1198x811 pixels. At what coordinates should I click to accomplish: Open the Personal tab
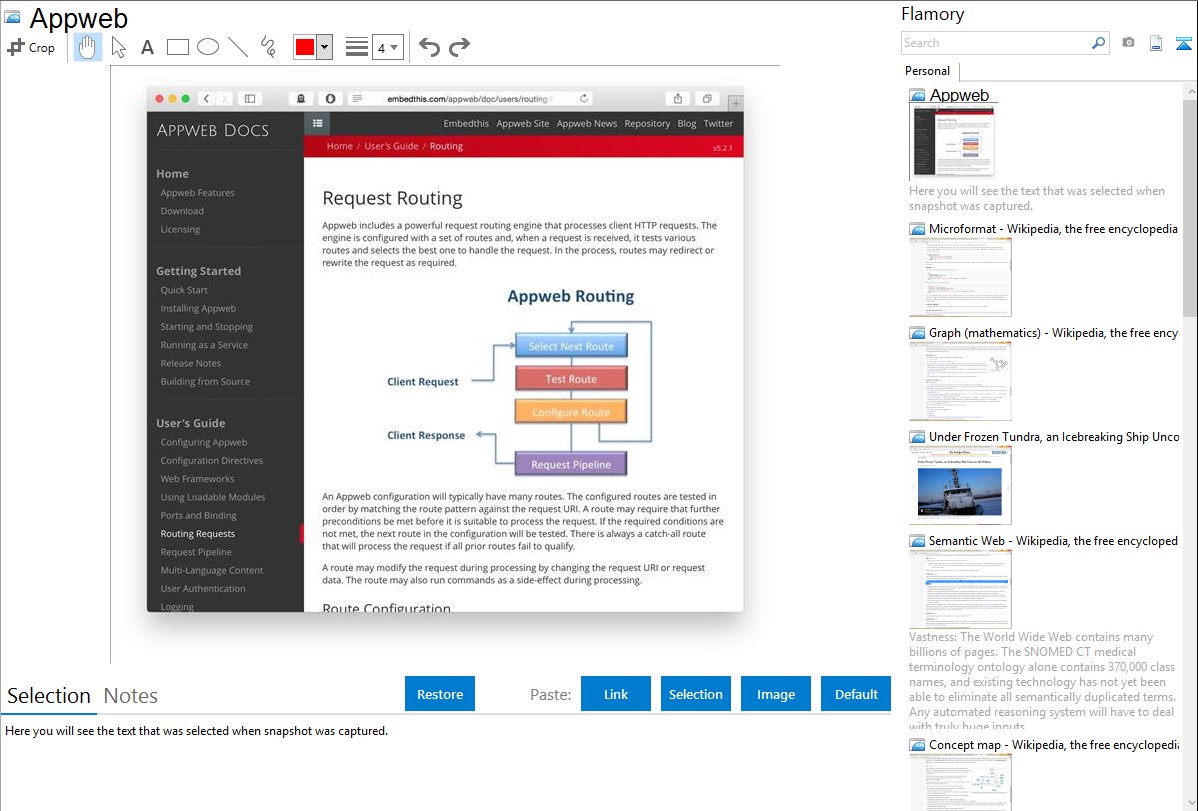(928, 71)
